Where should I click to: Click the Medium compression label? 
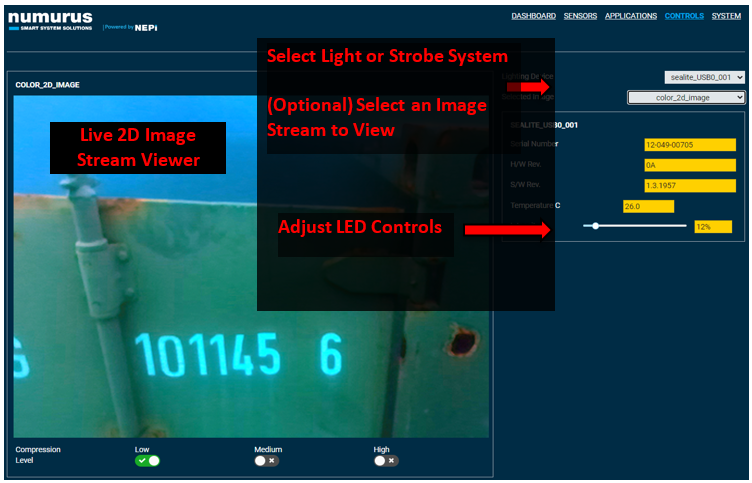coord(268,449)
